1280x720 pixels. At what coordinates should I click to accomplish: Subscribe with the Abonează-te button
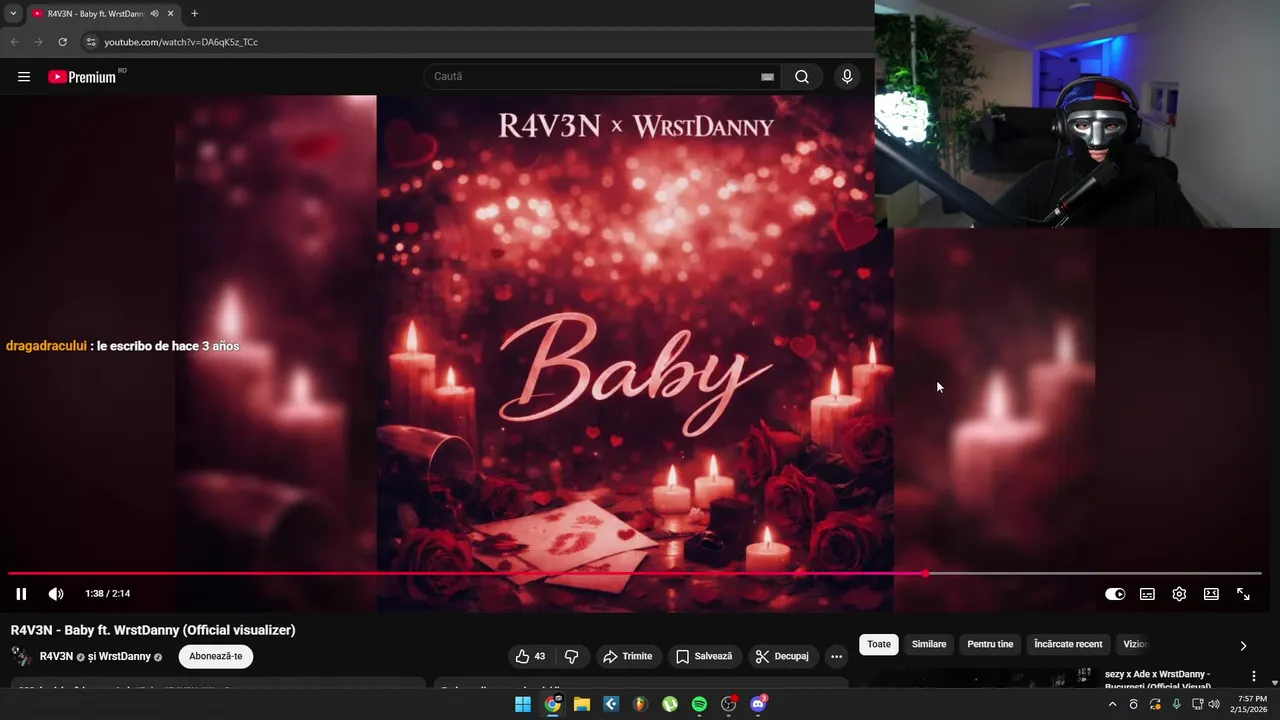pyautogui.click(x=216, y=656)
